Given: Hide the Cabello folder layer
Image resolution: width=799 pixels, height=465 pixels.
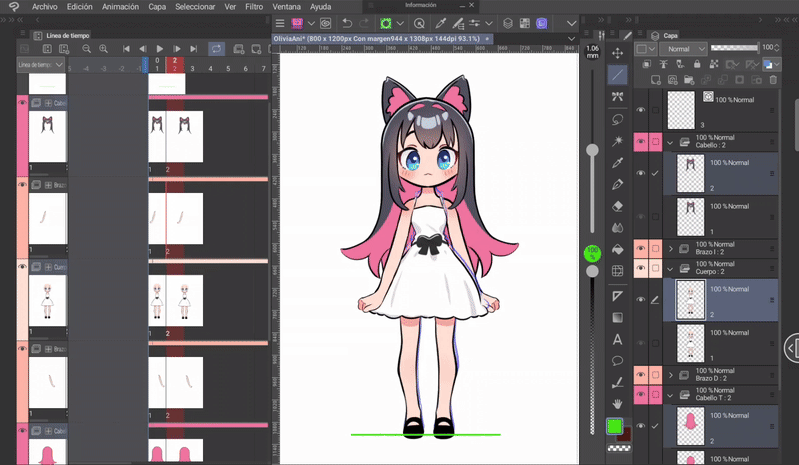Looking at the screenshot, I should pos(641,142).
